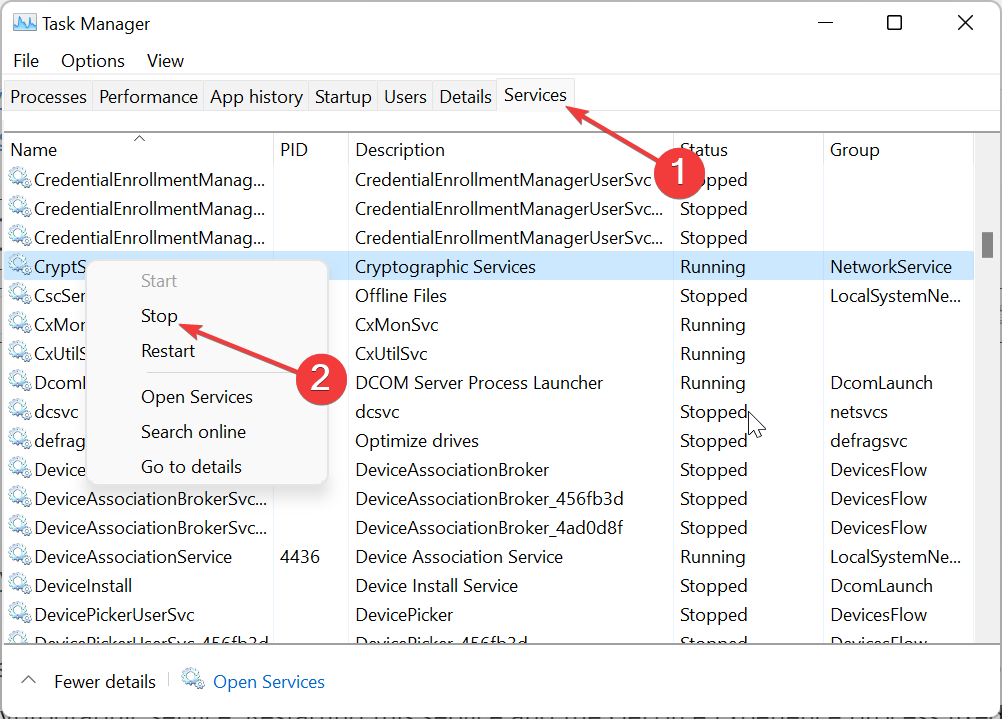The image size is (1002, 719).
Task: Sort by the Group column header
Action: tap(898, 150)
